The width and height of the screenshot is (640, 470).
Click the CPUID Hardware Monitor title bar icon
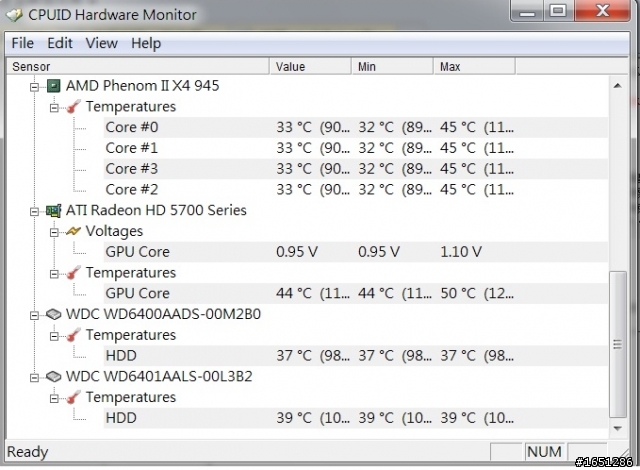pyautogui.click(x=14, y=15)
